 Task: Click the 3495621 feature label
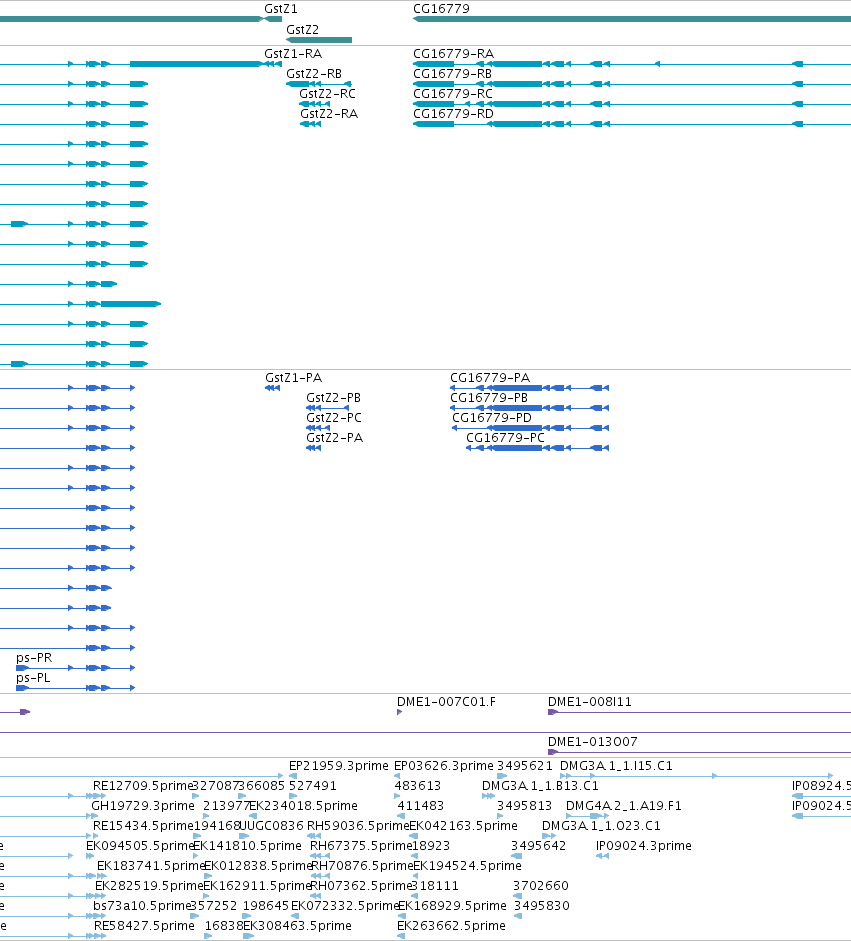525,766
